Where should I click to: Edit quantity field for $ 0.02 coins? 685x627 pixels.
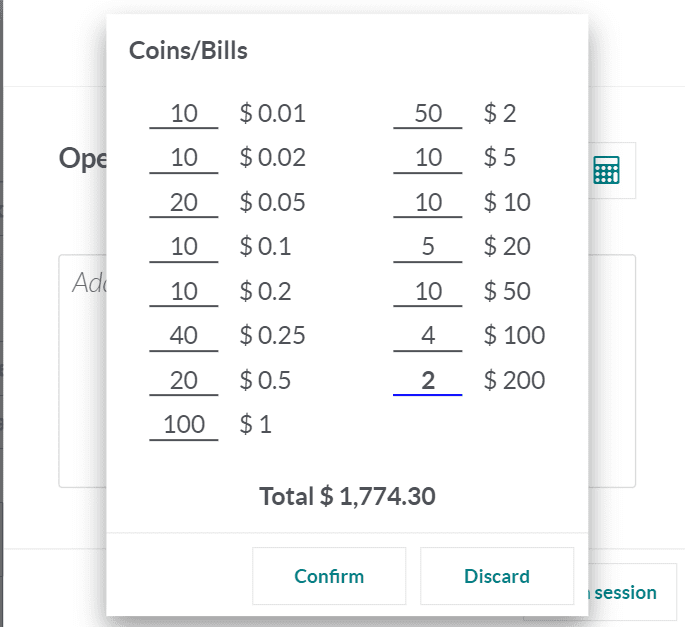[x=184, y=158]
